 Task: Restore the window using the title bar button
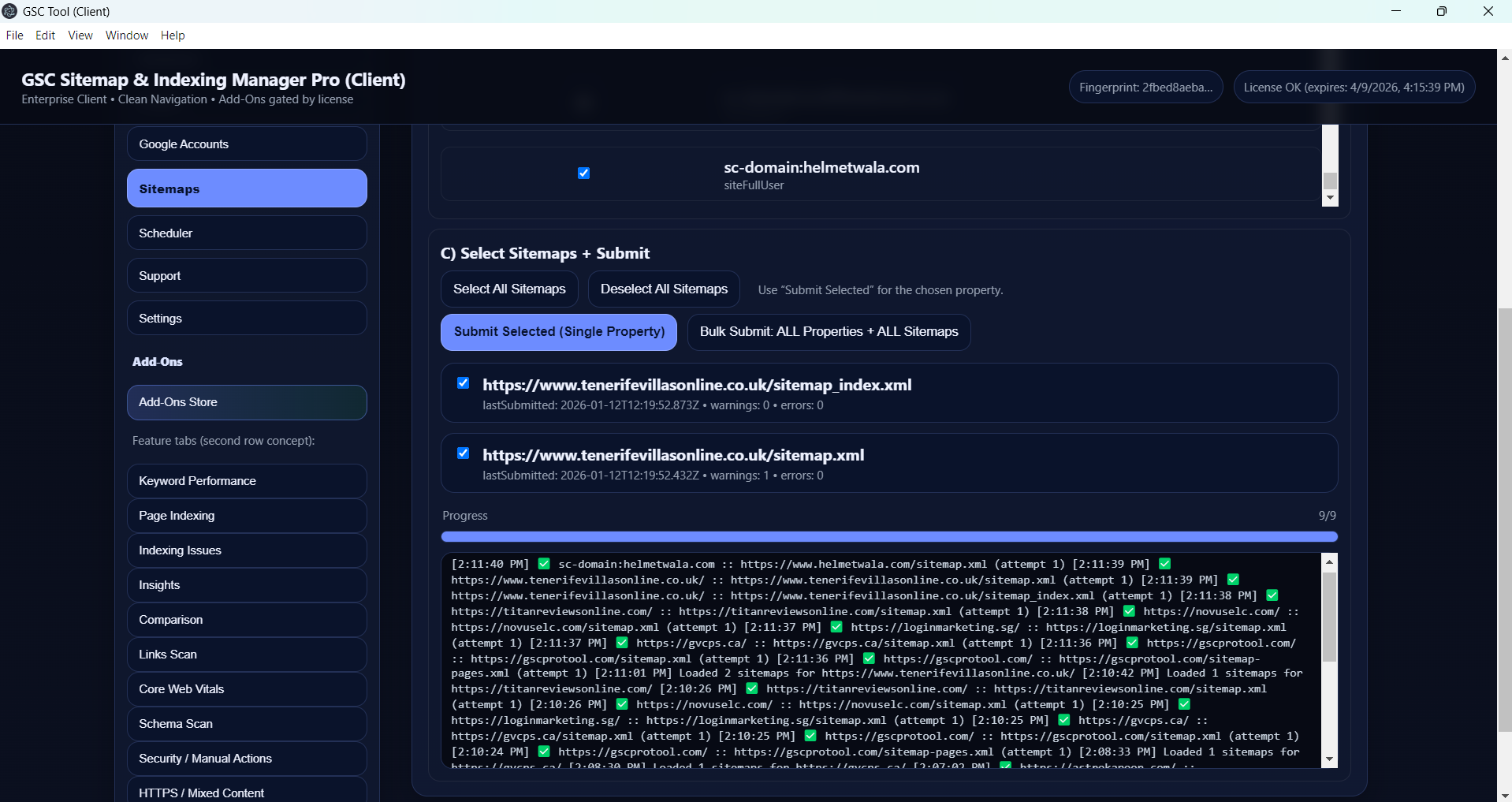click(x=1441, y=11)
